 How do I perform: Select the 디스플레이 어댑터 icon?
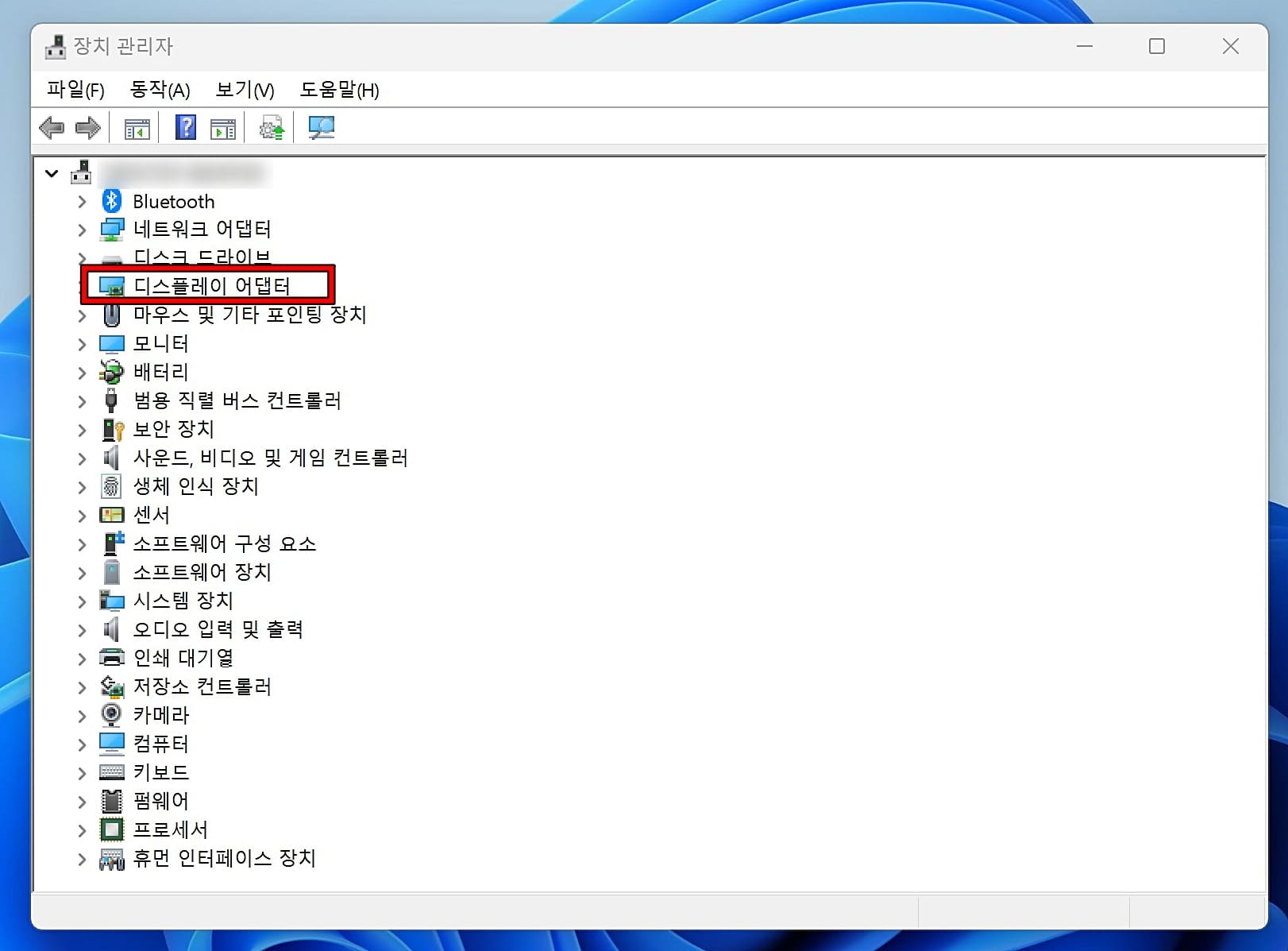pos(112,286)
